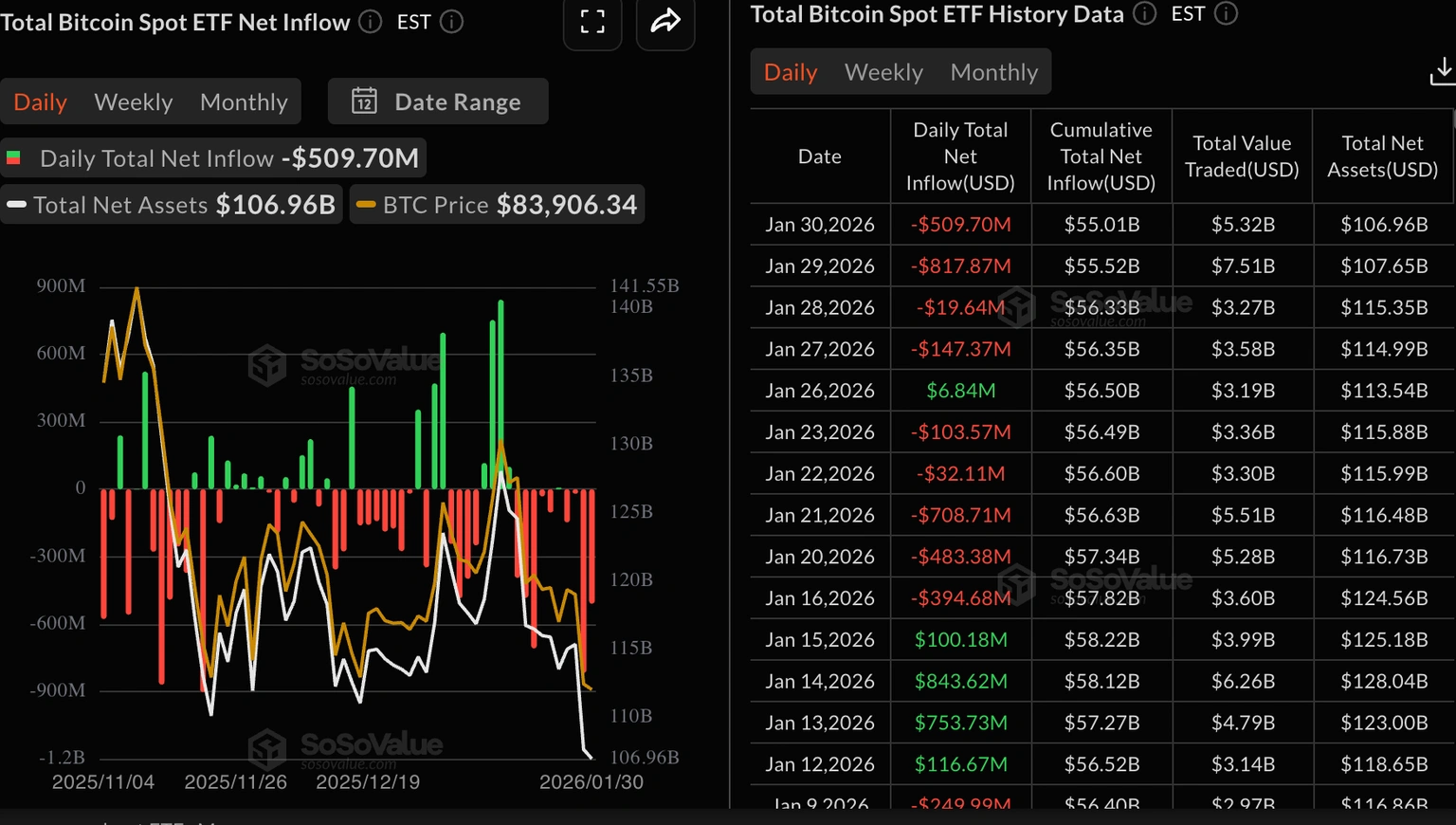Select the Daily tab in history table
This screenshot has height=825, width=1456.
[x=790, y=71]
